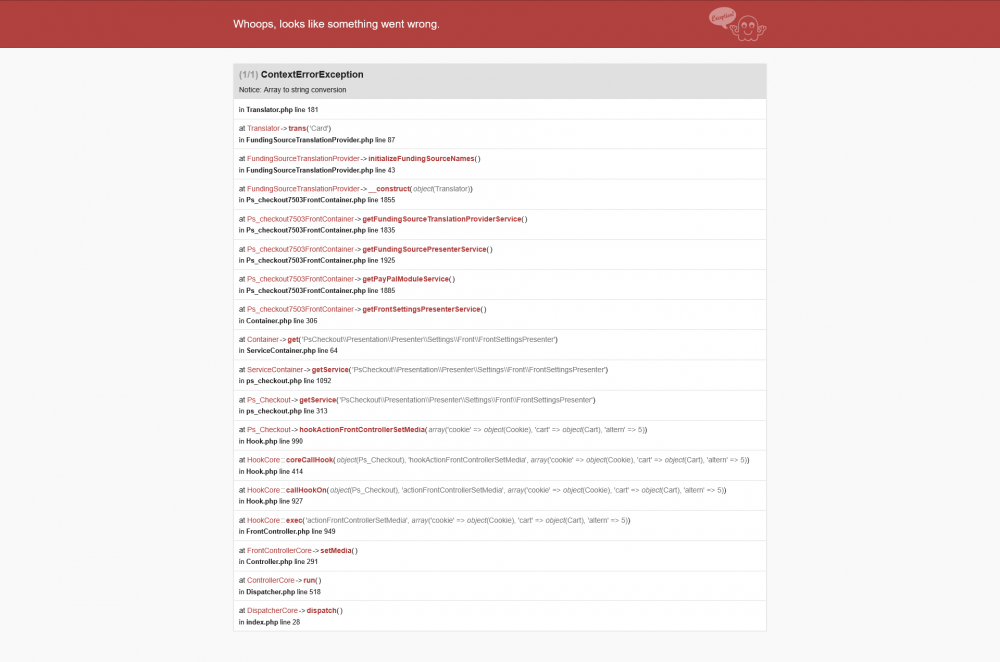The image size is (1000, 662).
Task: Click the trans('Card') method link
Action: click(x=298, y=128)
